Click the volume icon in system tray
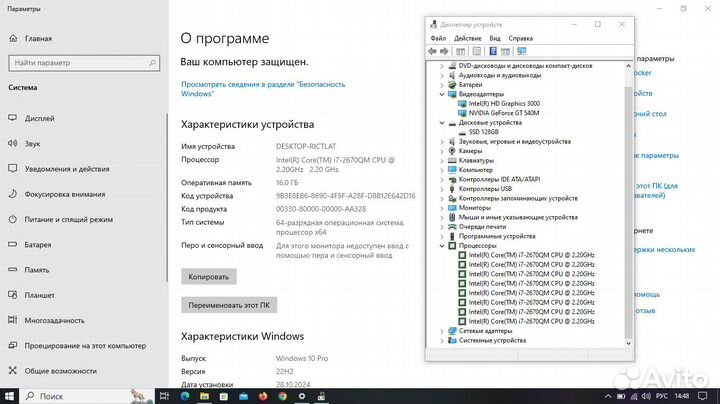This screenshot has width=720, height=404. coord(646,396)
